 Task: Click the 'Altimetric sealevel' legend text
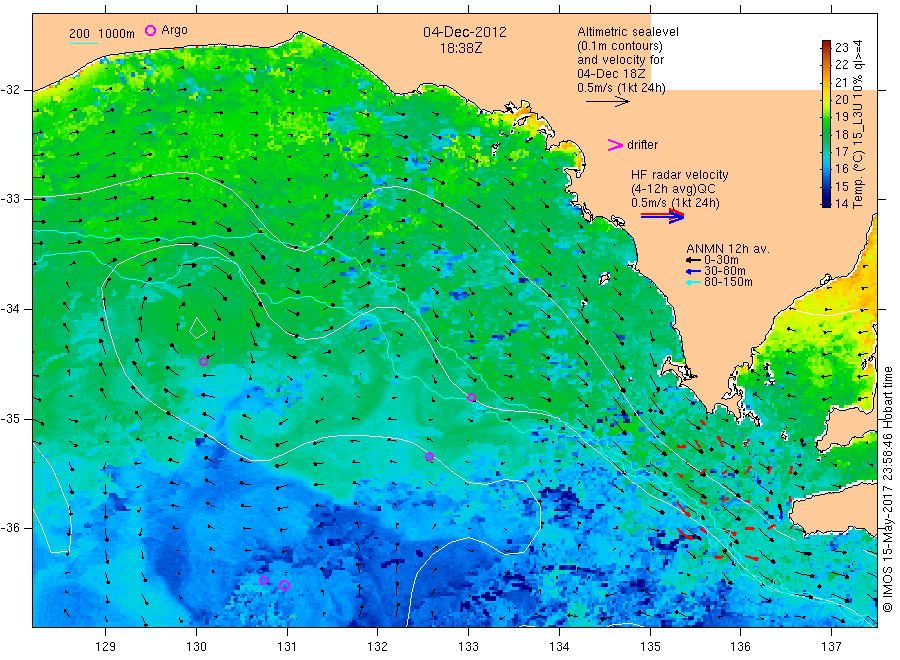point(628,32)
